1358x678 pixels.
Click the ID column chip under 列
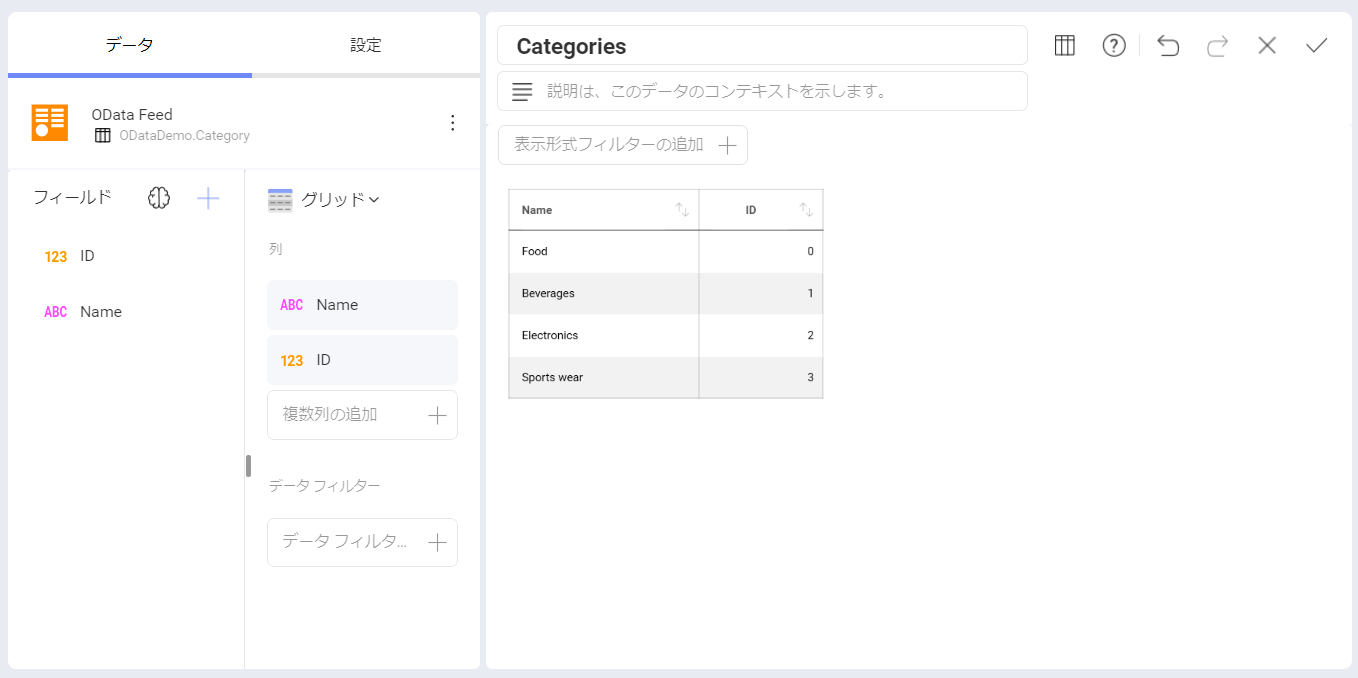362,360
